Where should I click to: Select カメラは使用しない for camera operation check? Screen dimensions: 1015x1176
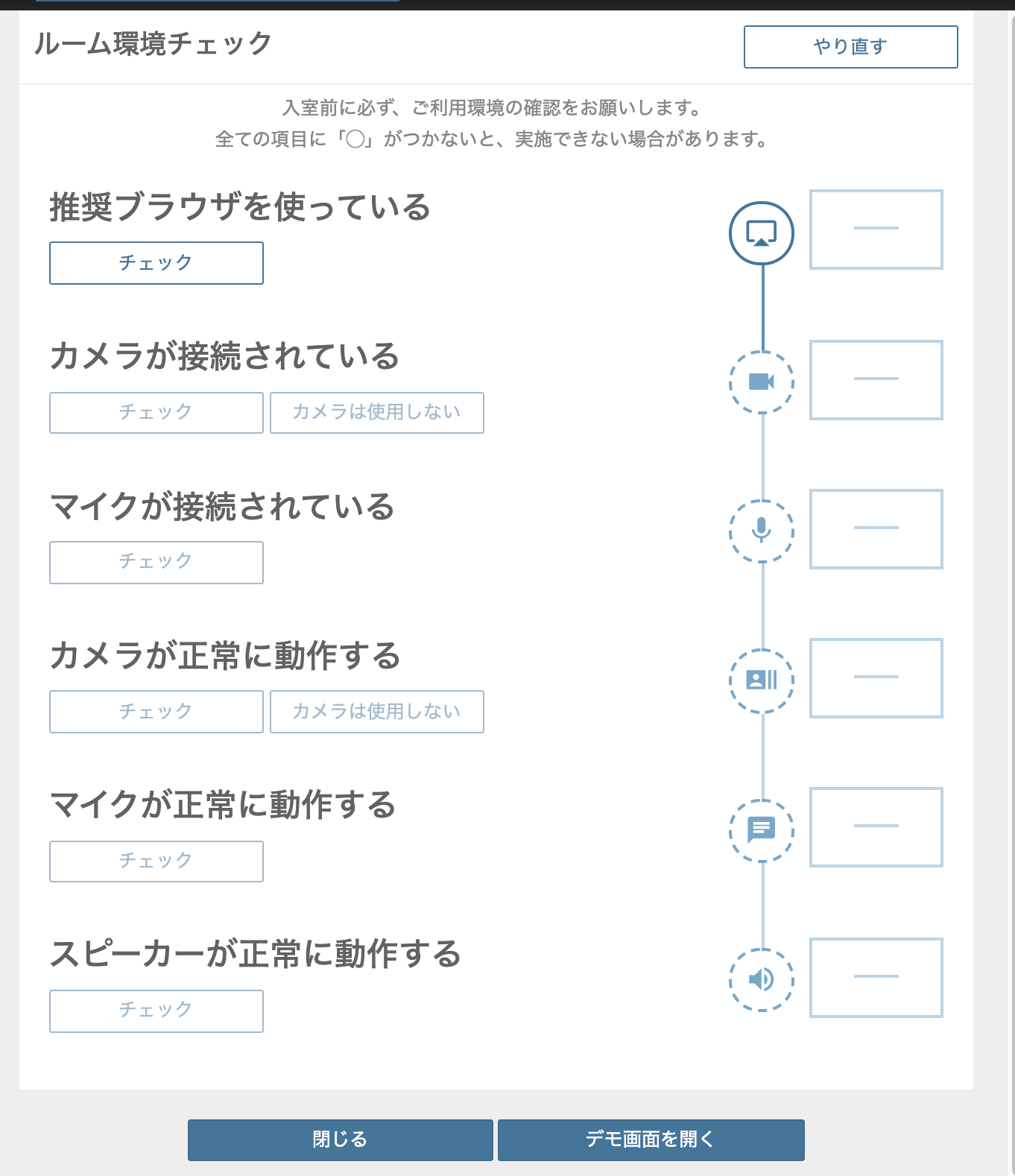click(x=376, y=712)
